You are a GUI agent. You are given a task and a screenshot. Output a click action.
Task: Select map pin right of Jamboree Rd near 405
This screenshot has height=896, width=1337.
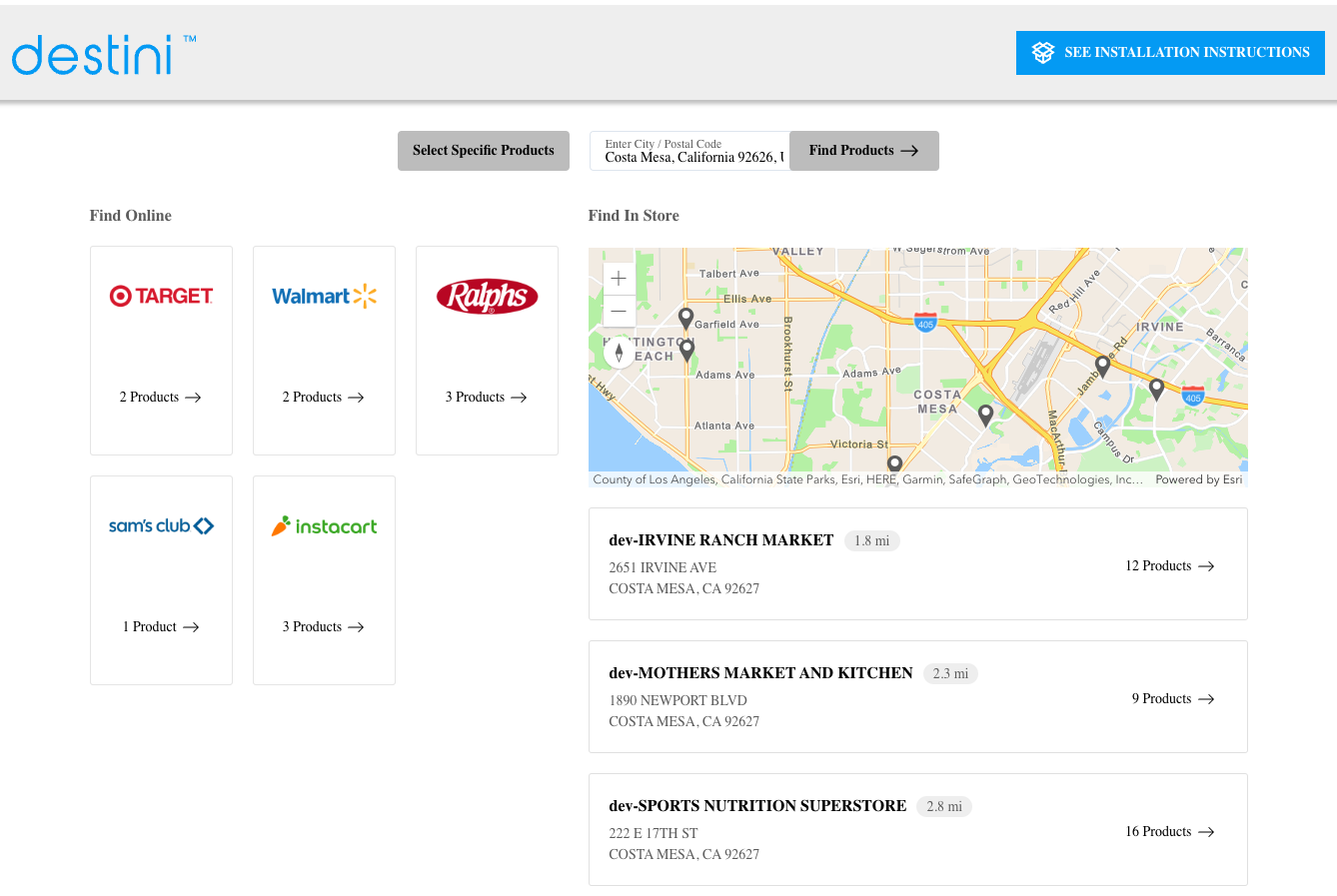click(x=1156, y=390)
